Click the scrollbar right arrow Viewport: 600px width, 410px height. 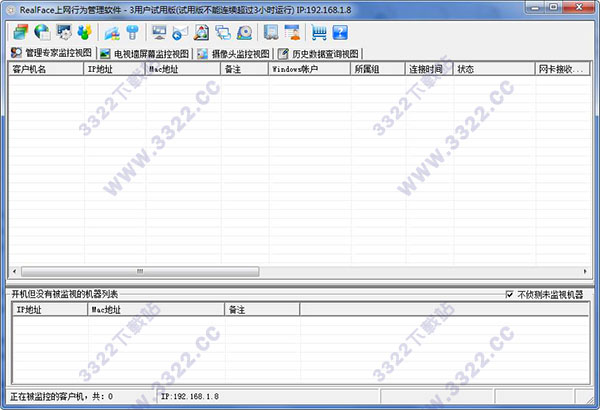tap(585, 271)
